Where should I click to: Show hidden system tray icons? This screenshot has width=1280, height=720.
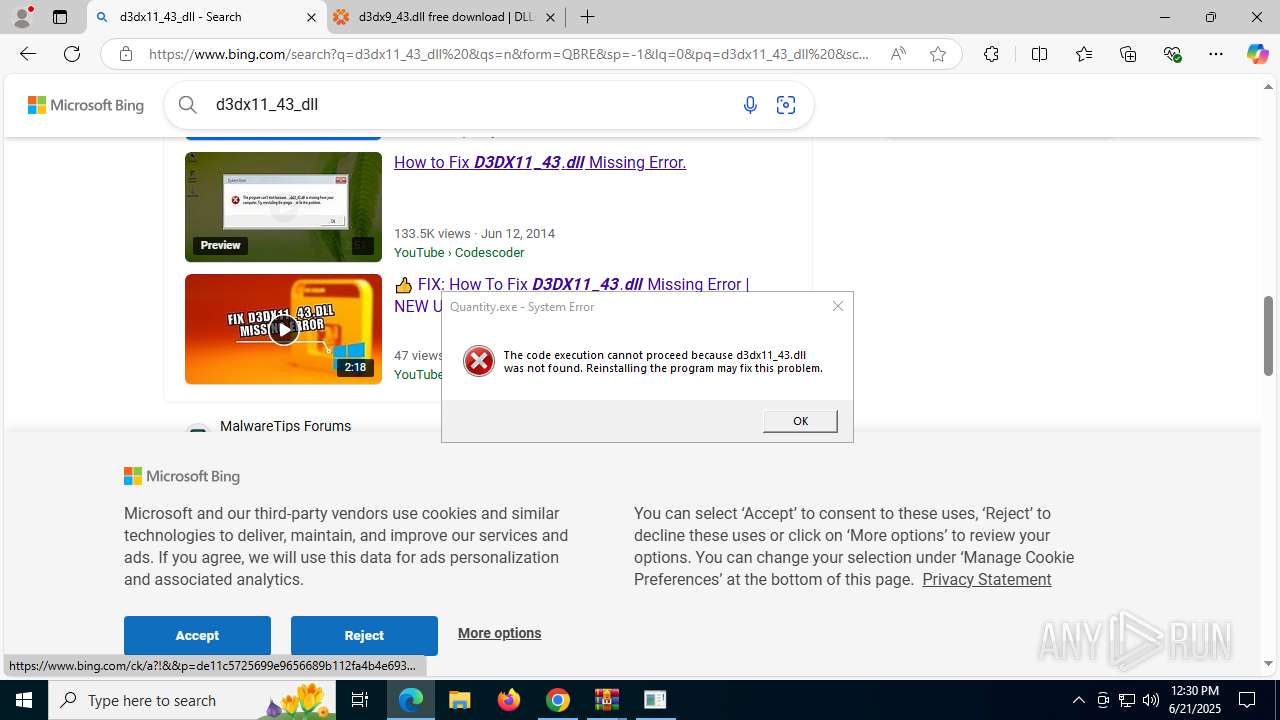[x=1078, y=700]
